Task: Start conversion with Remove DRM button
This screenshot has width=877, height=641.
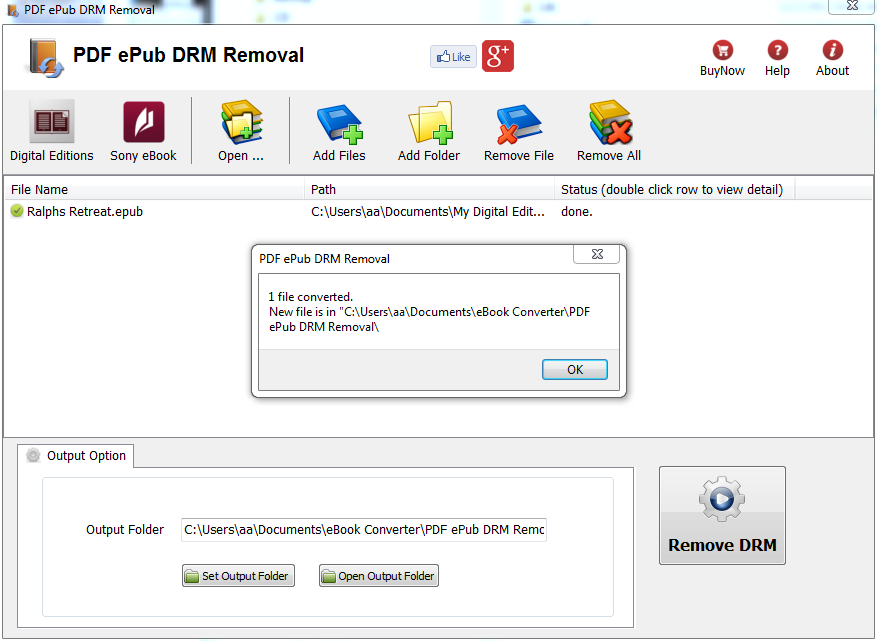Action: point(722,515)
